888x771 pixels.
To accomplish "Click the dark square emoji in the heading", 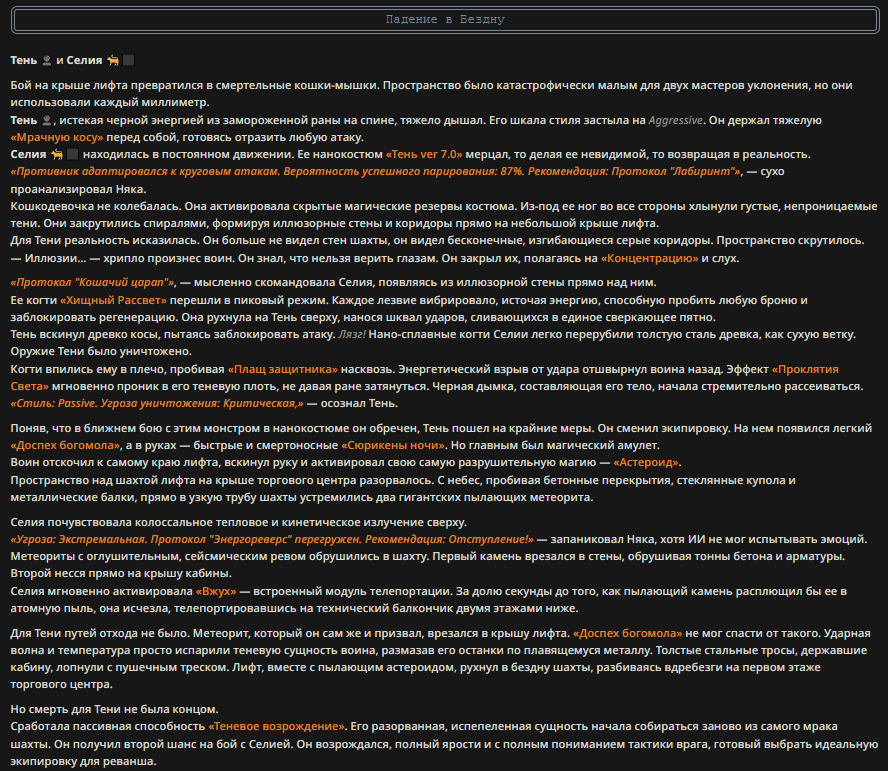I will pyautogui.click(x=129, y=60).
